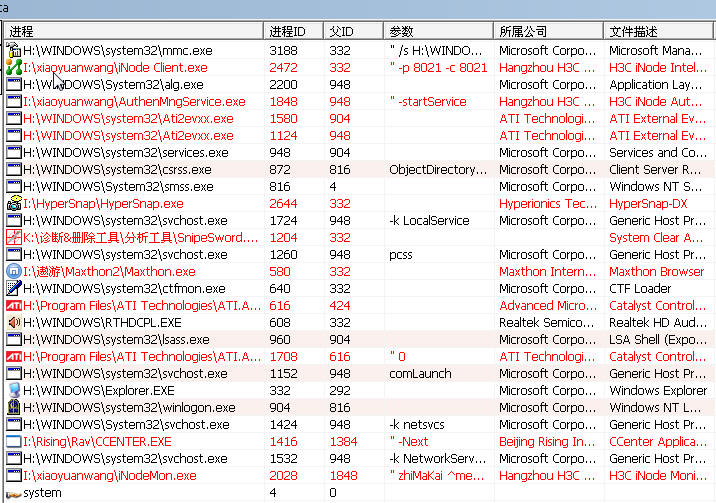Click the csrss.exe process icon
The image size is (716, 503).
pos(14,169)
